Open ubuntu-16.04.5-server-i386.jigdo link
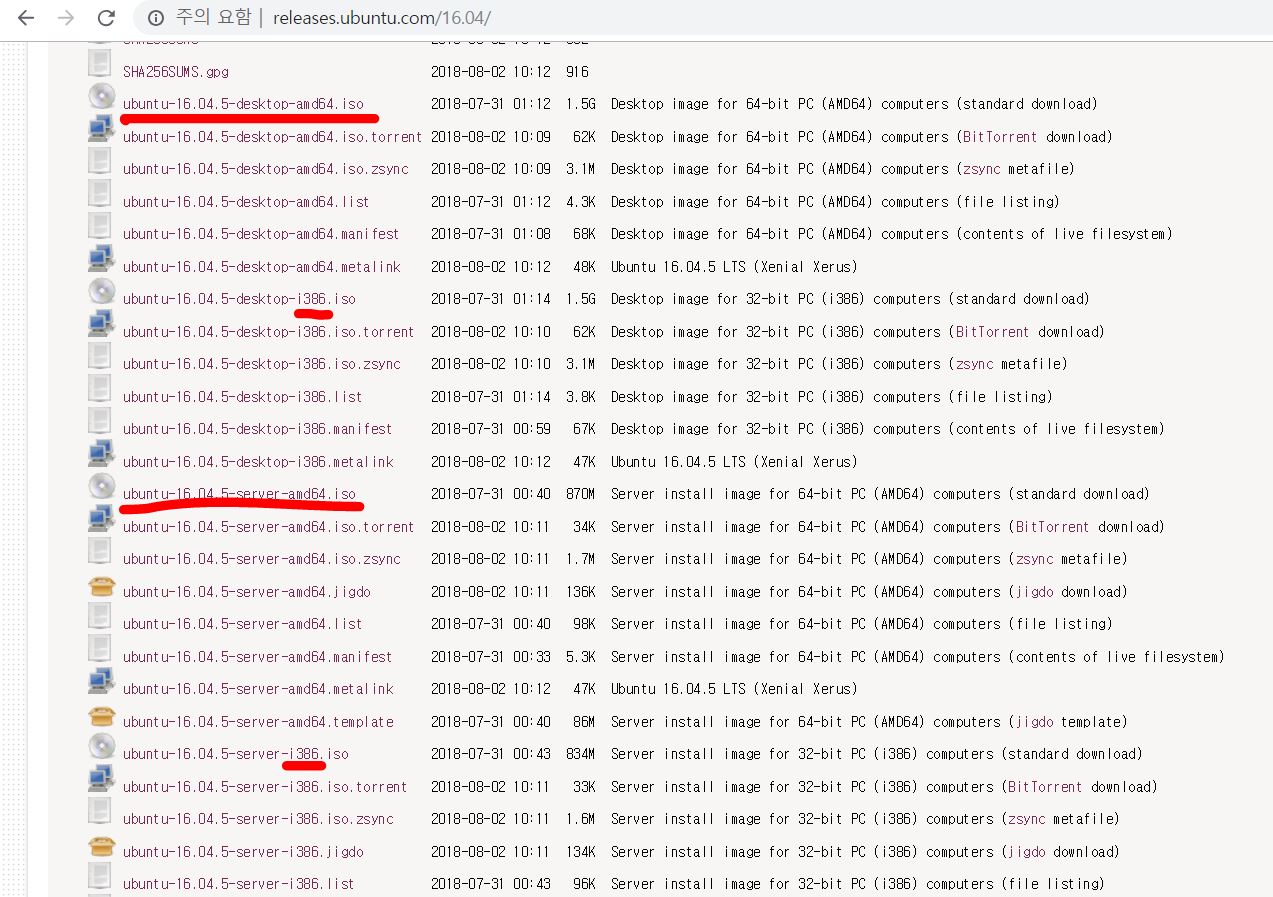 [243, 852]
